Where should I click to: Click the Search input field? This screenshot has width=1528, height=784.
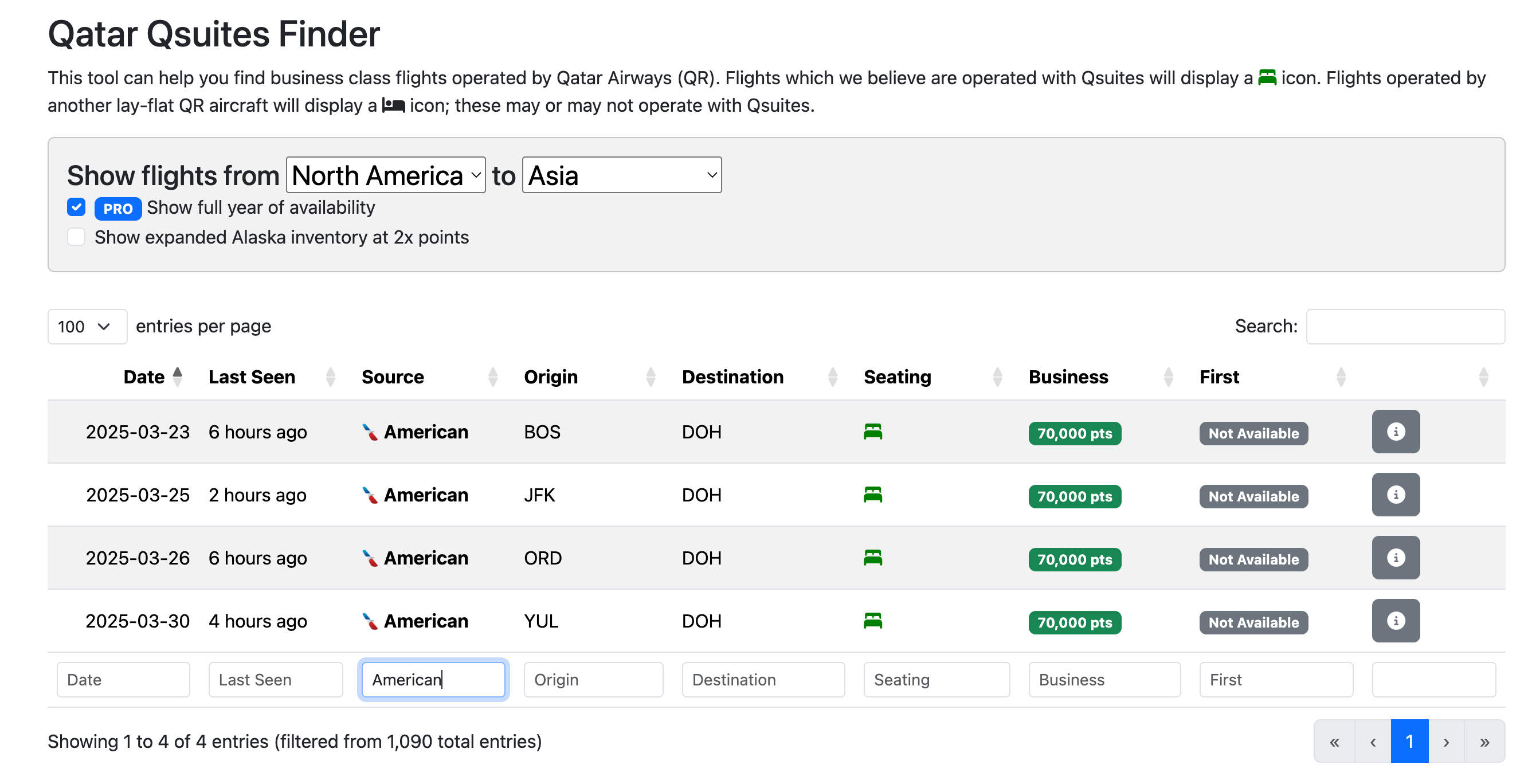tap(1405, 327)
